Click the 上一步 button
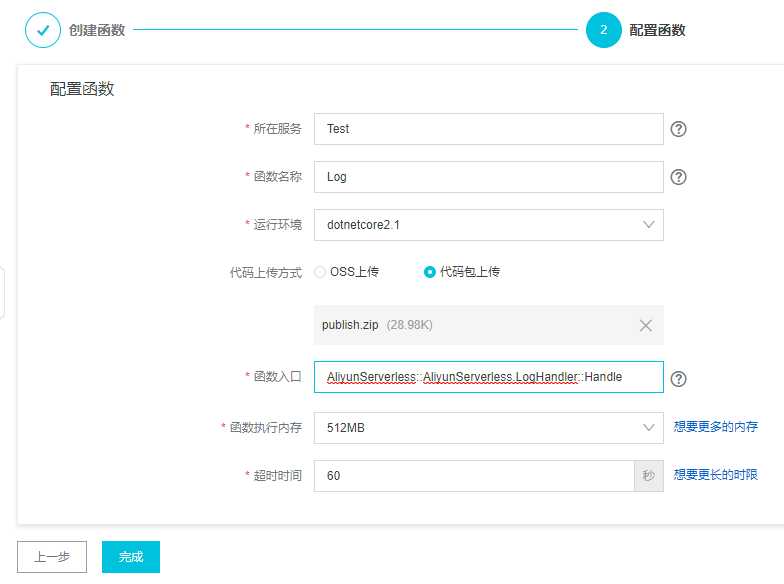Viewport: 784px width, 584px height. [x=52, y=557]
